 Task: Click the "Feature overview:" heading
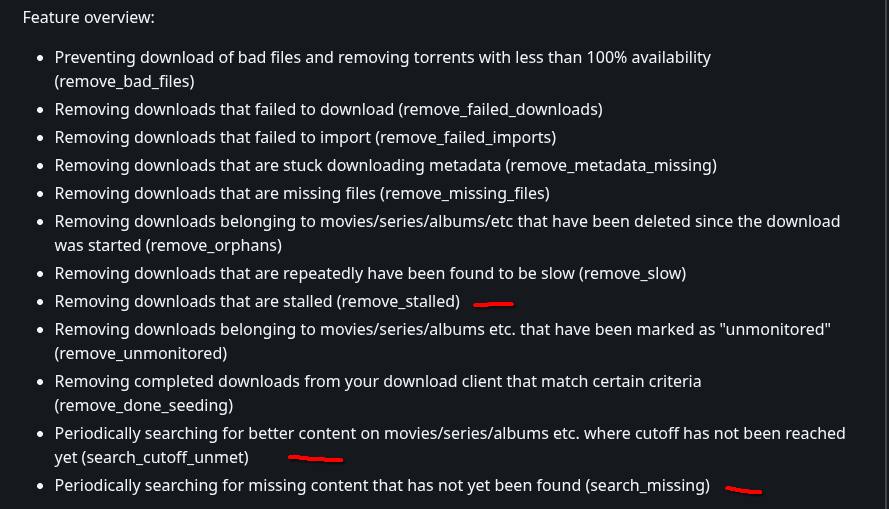[88, 18]
